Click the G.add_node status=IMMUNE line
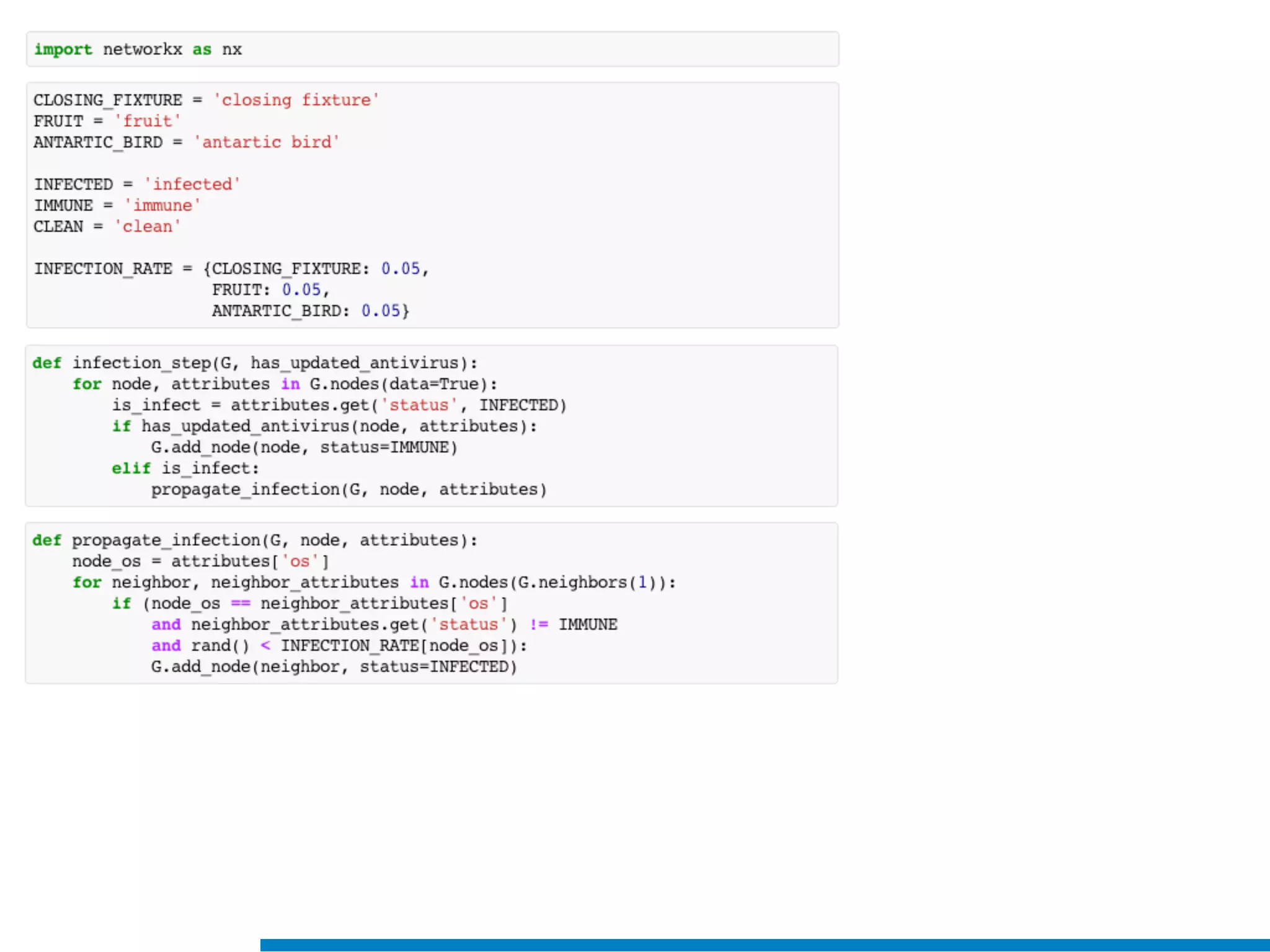 (304, 447)
